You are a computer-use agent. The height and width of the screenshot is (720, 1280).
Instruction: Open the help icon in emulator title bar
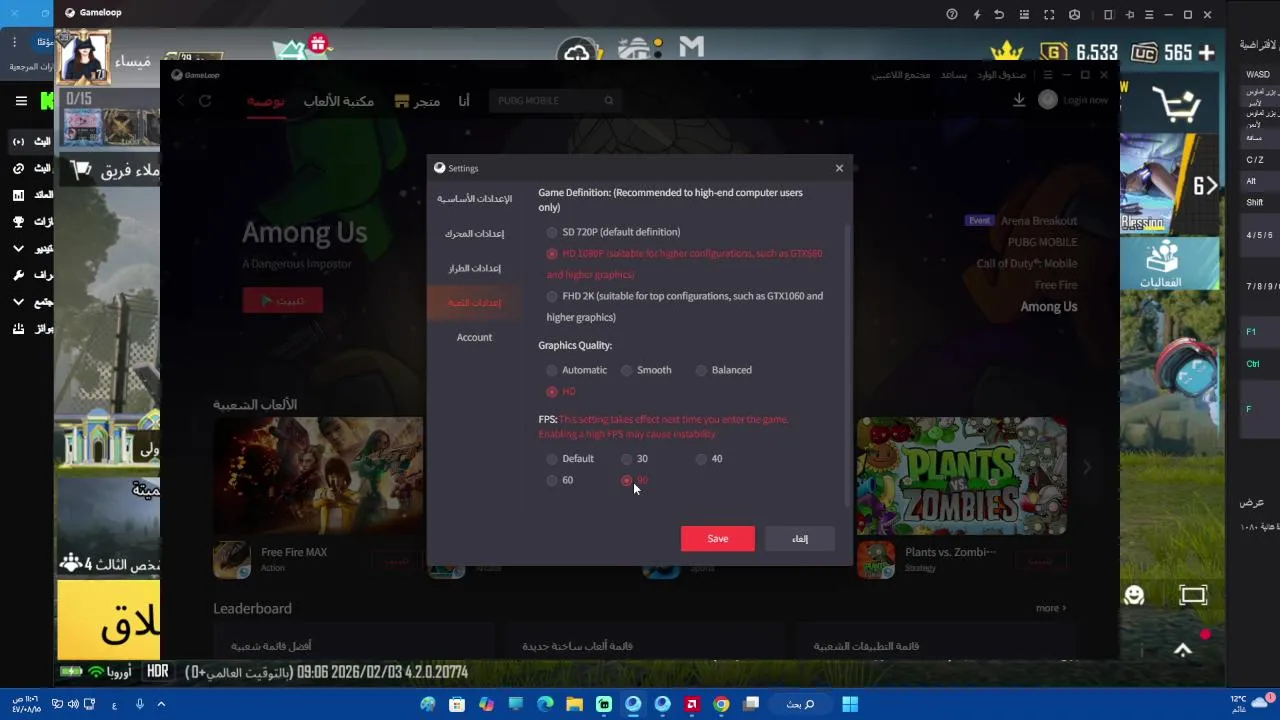(x=952, y=14)
